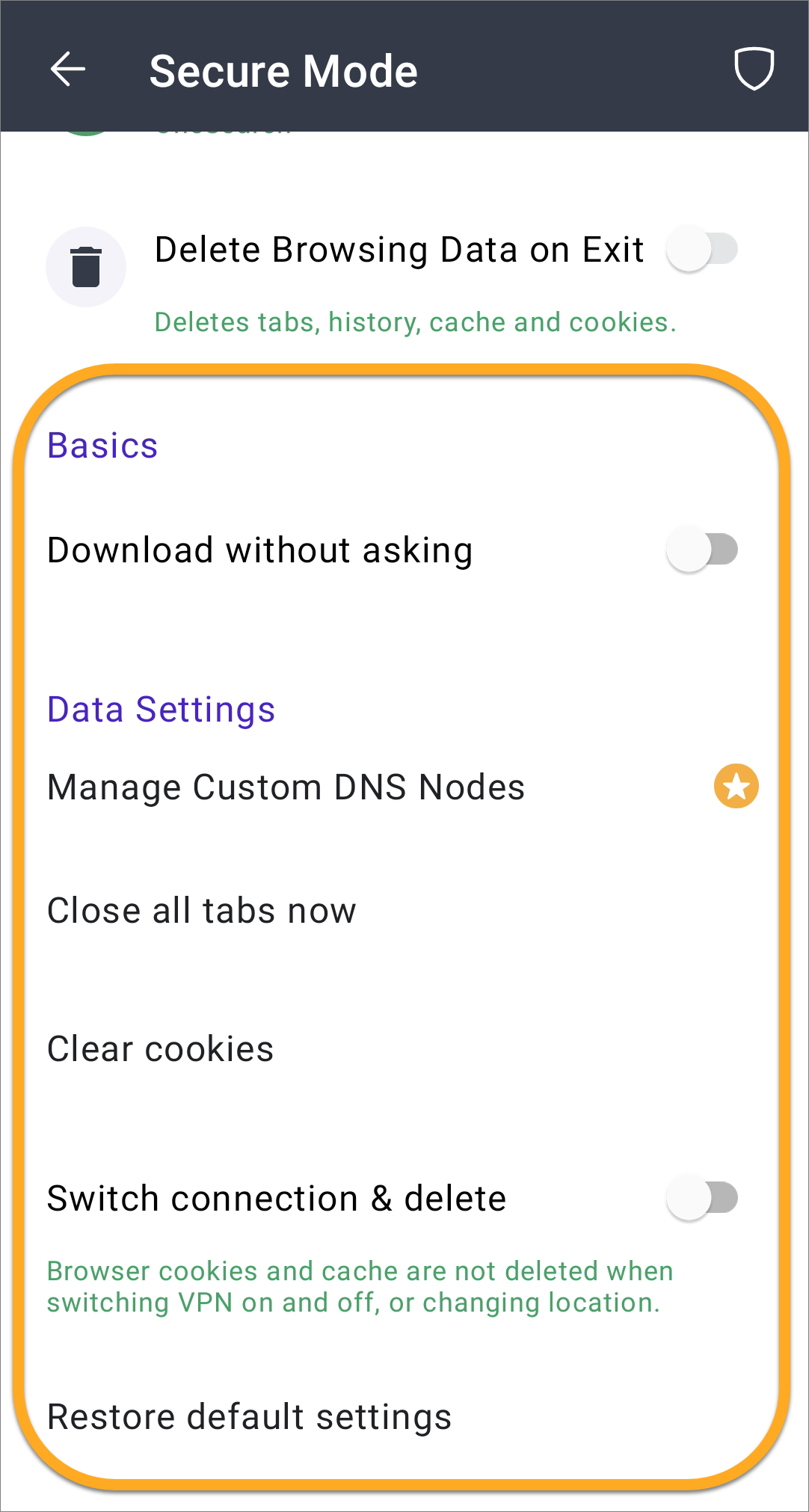
Task: Tap the Basics section heading
Action: click(x=102, y=446)
